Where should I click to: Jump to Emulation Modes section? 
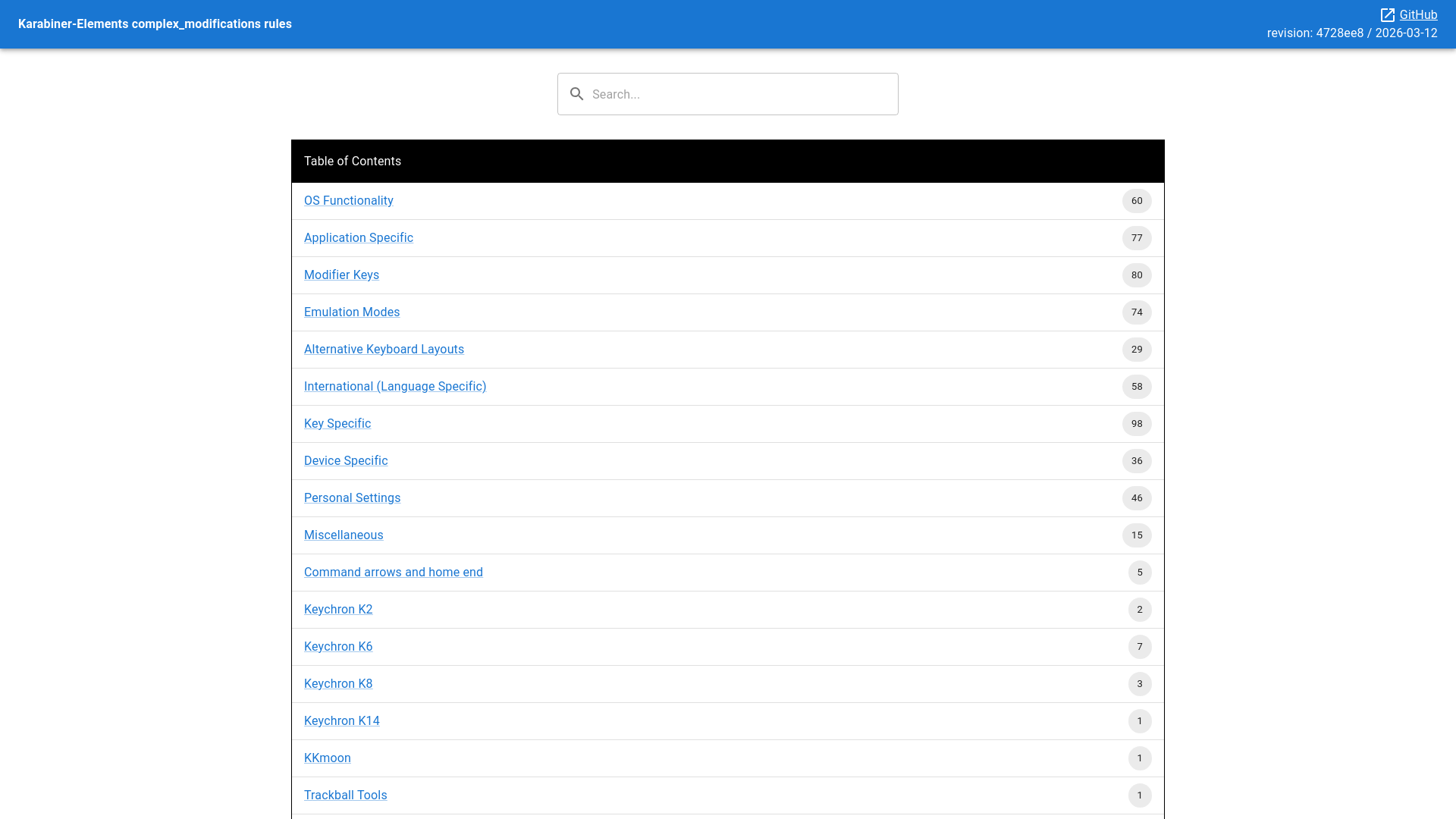352,312
